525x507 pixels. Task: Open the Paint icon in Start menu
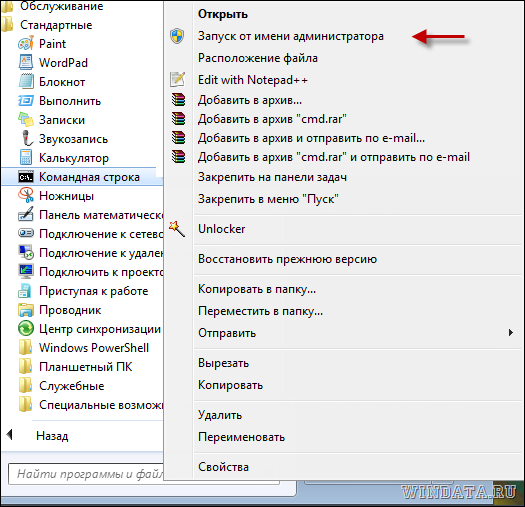(x=26, y=44)
